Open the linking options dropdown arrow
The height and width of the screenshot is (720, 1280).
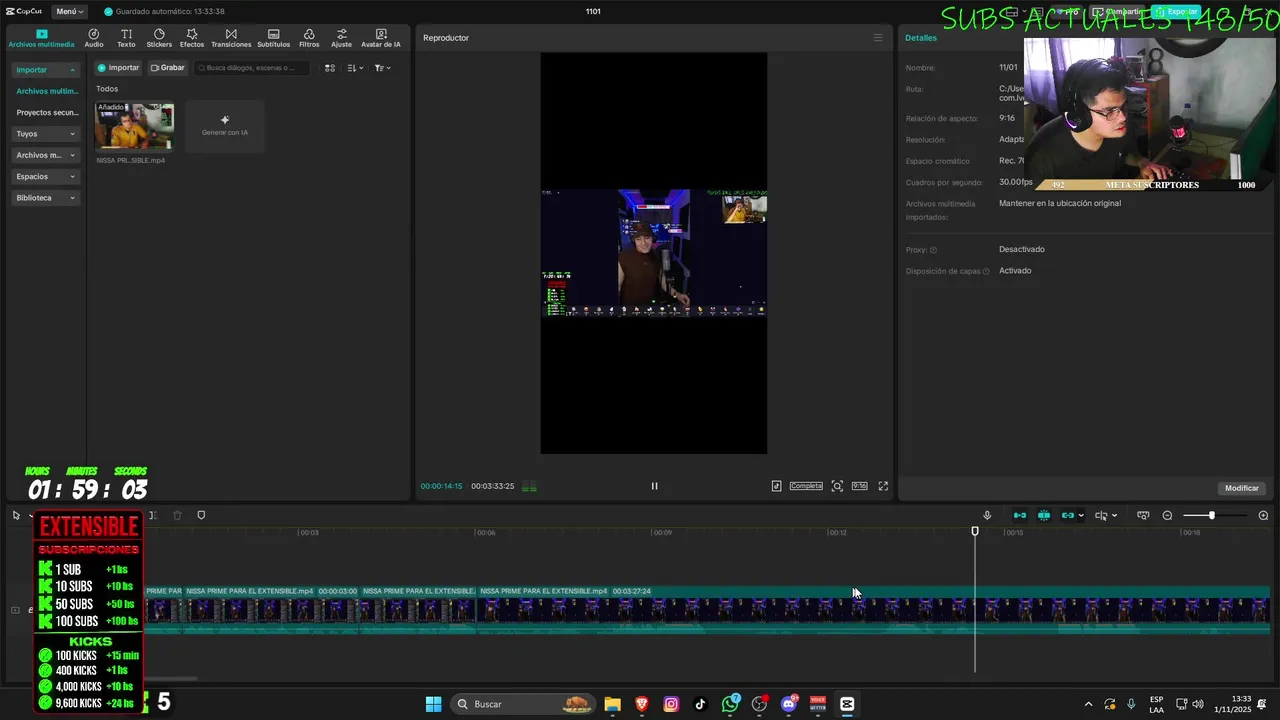tap(1081, 516)
